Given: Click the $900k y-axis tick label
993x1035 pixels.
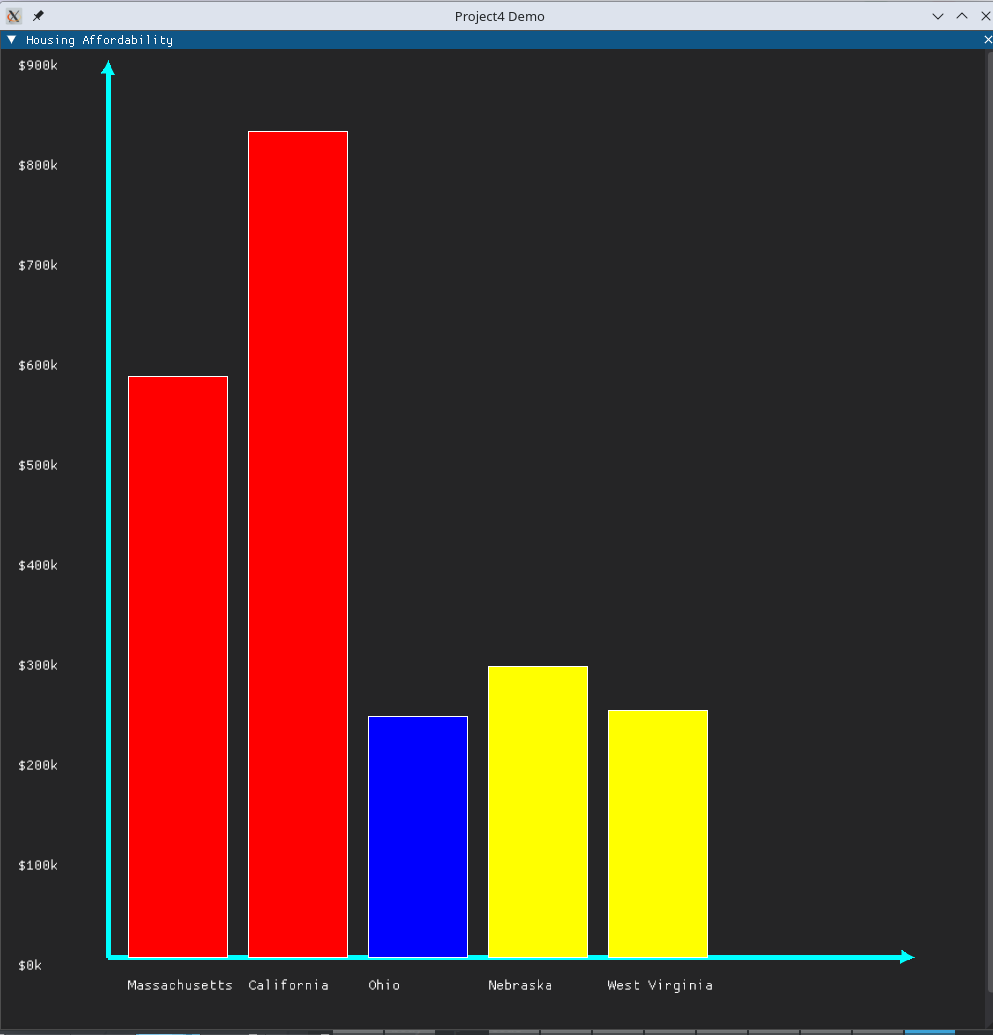Looking at the screenshot, I should (38, 65).
